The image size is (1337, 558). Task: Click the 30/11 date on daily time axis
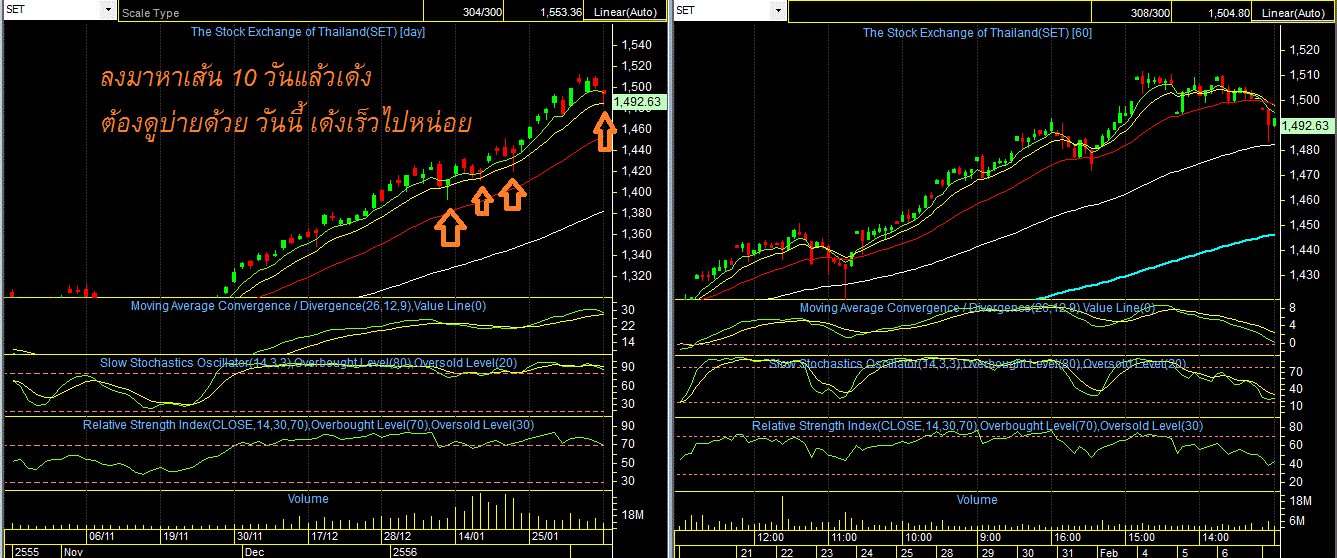click(x=250, y=536)
